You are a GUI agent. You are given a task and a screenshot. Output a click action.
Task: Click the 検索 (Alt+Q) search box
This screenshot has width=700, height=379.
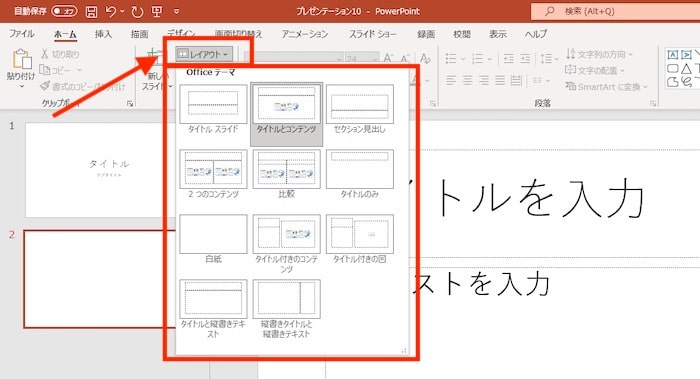pyautogui.click(x=615, y=11)
